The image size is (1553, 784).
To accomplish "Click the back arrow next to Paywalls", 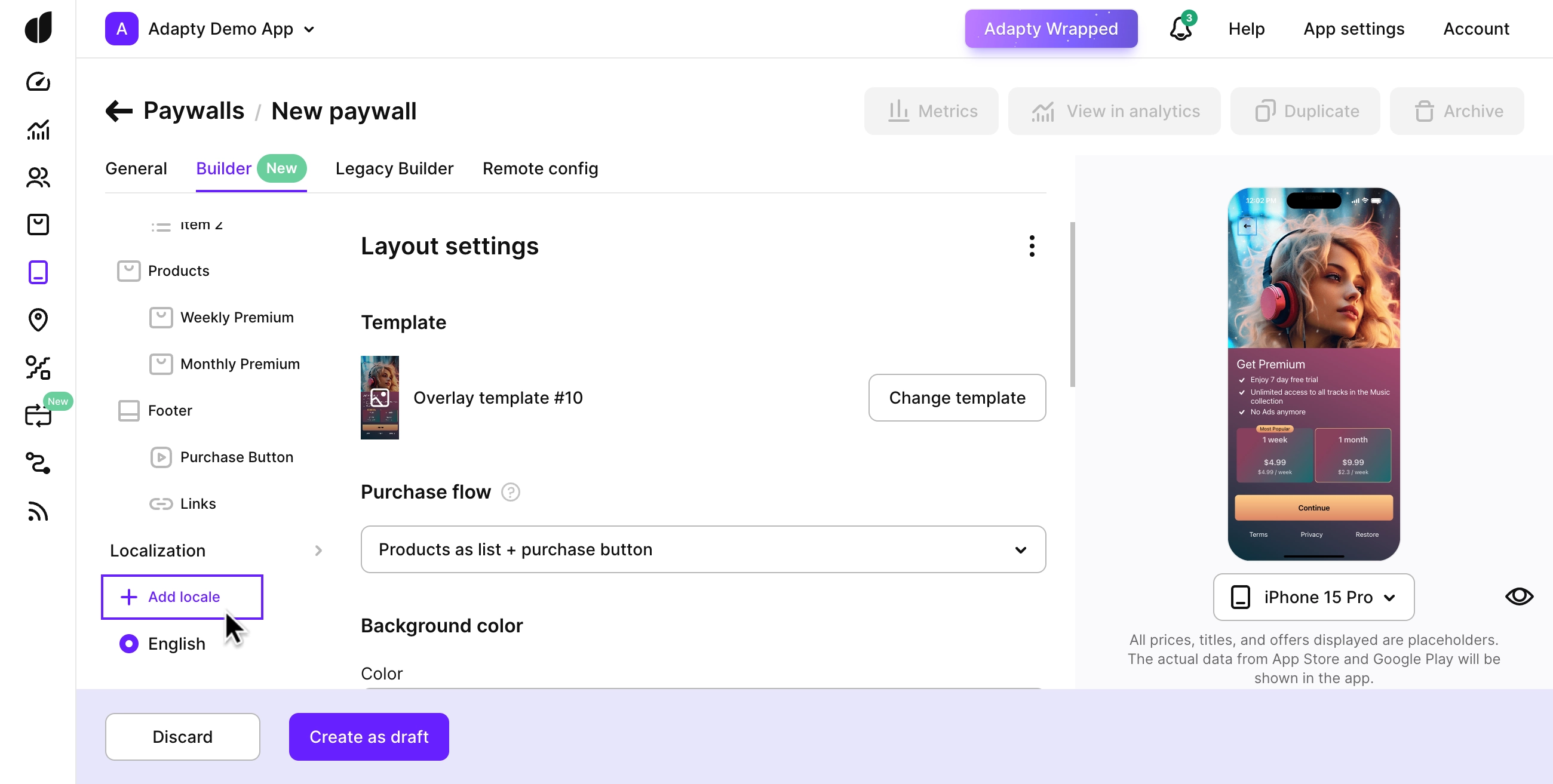I will click(119, 111).
